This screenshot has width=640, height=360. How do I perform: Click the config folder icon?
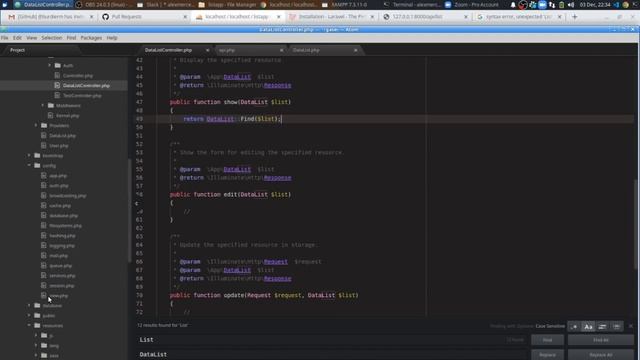[x=37, y=165]
